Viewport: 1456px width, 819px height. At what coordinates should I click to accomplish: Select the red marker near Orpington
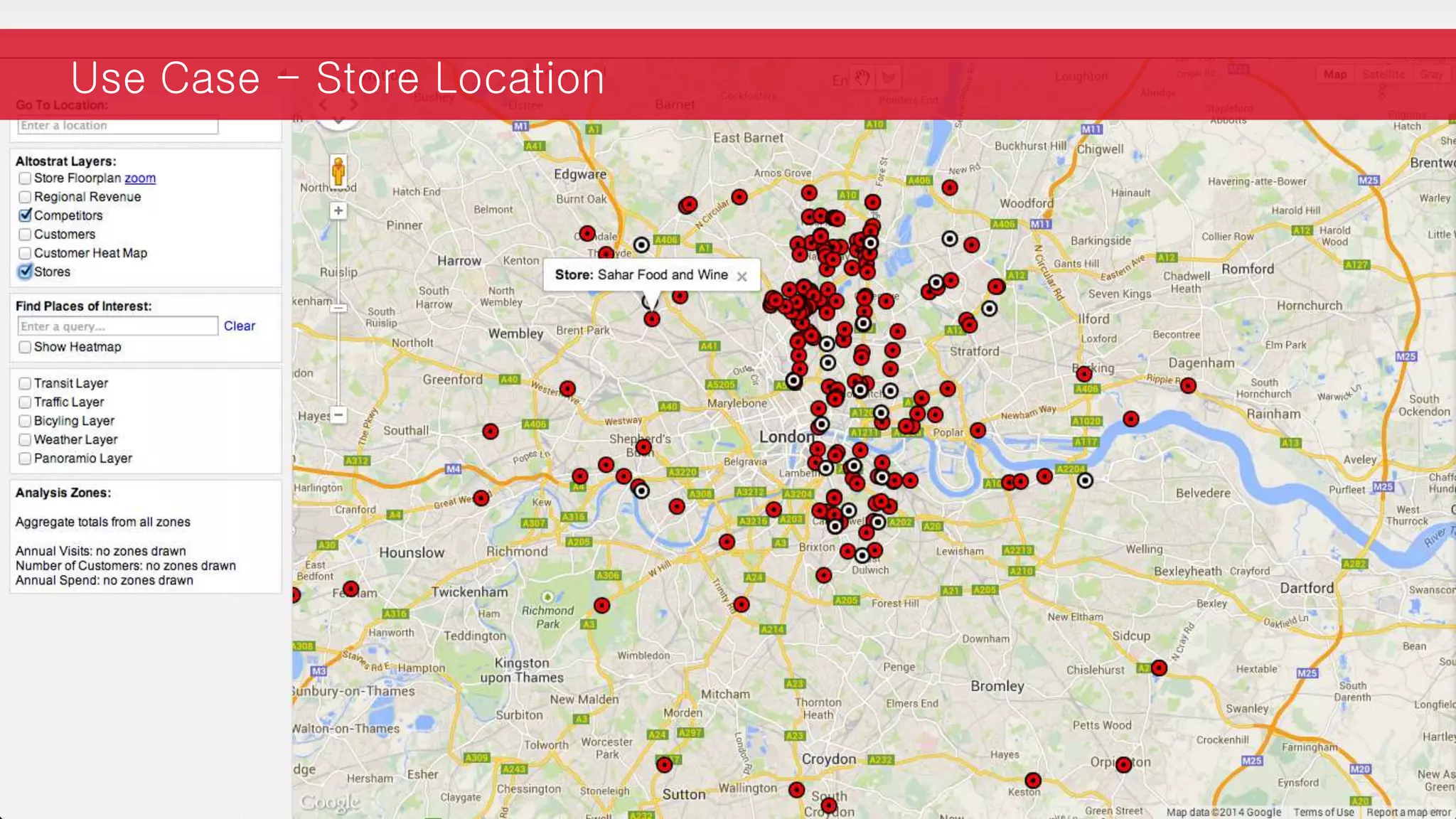coord(1123,765)
